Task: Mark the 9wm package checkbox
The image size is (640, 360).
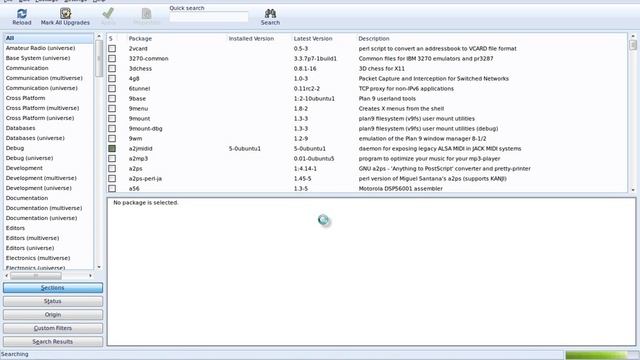Action: (112, 138)
